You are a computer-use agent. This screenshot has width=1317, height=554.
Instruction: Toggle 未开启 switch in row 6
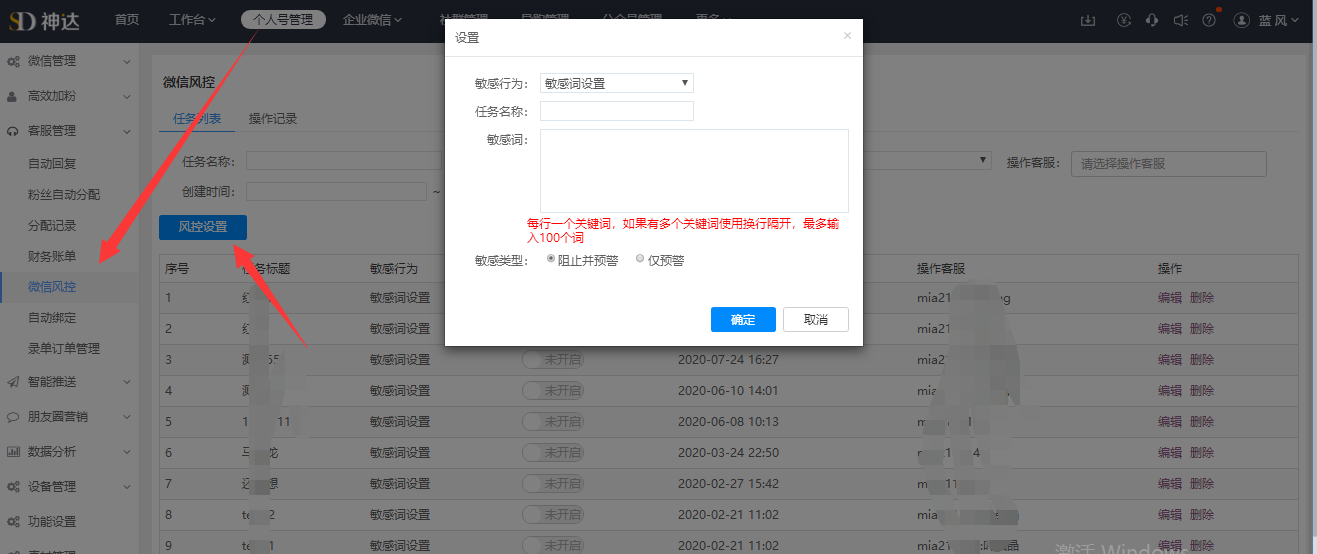(551, 452)
